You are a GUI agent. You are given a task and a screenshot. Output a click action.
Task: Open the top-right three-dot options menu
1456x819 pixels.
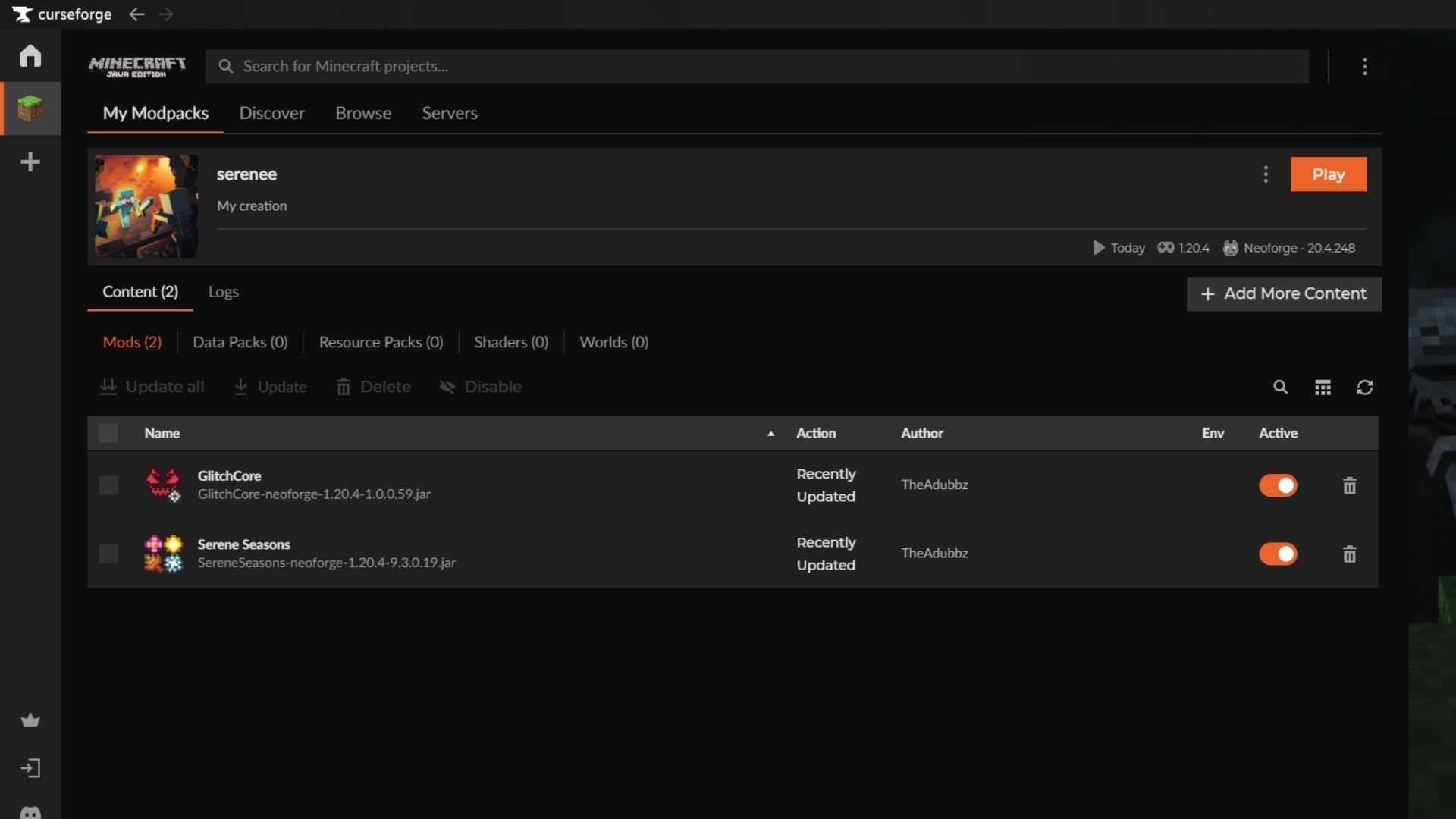click(x=1364, y=67)
